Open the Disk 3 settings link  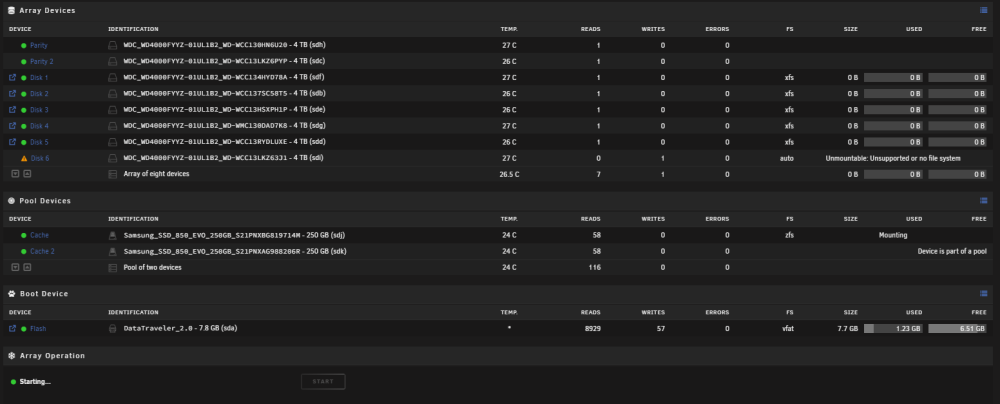(x=39, y=110)
